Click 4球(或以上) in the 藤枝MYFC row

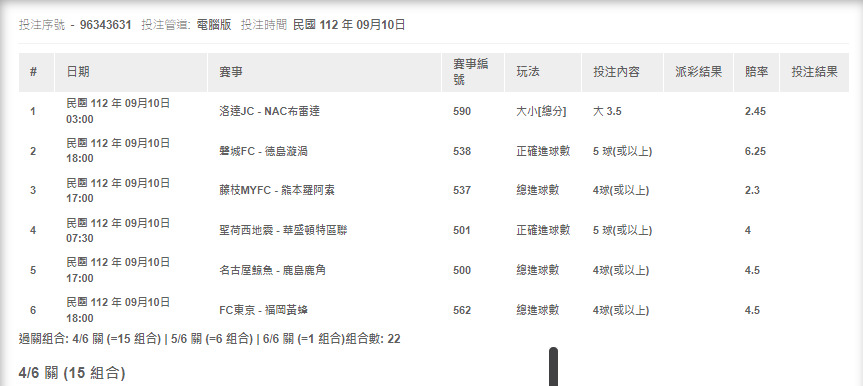(621, 191)
